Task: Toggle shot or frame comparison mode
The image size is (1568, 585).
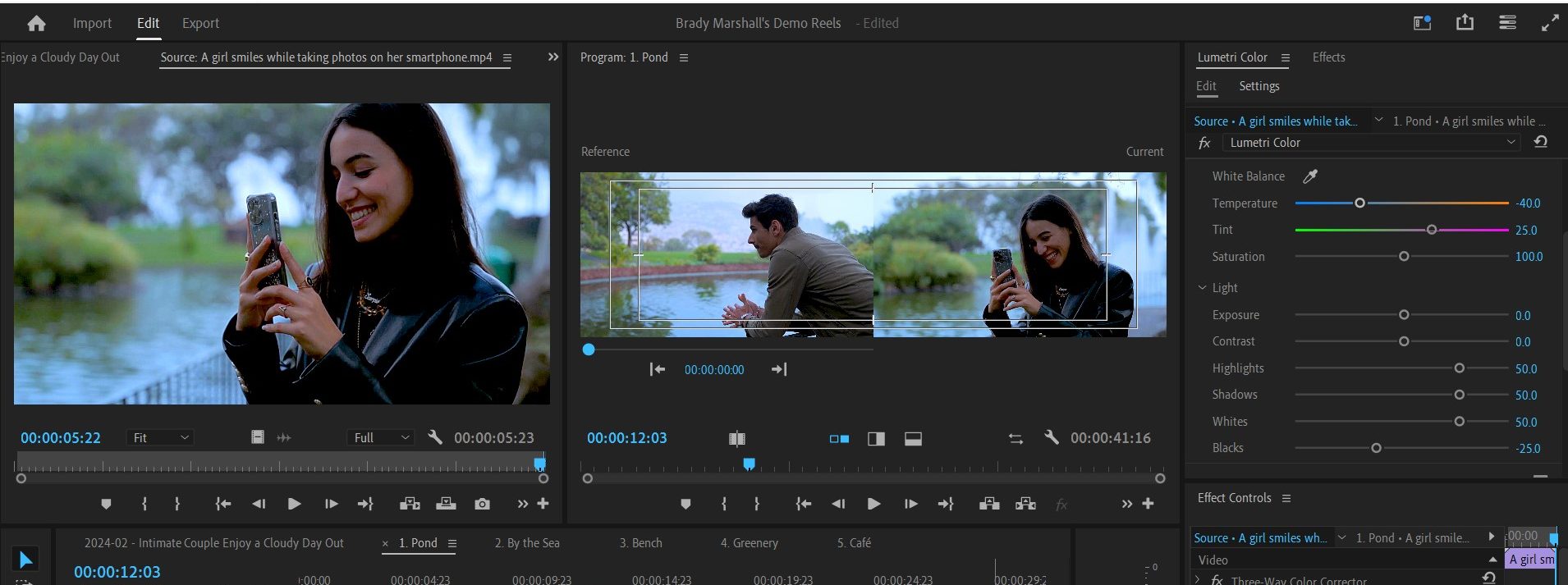Action: coord(737,439)
